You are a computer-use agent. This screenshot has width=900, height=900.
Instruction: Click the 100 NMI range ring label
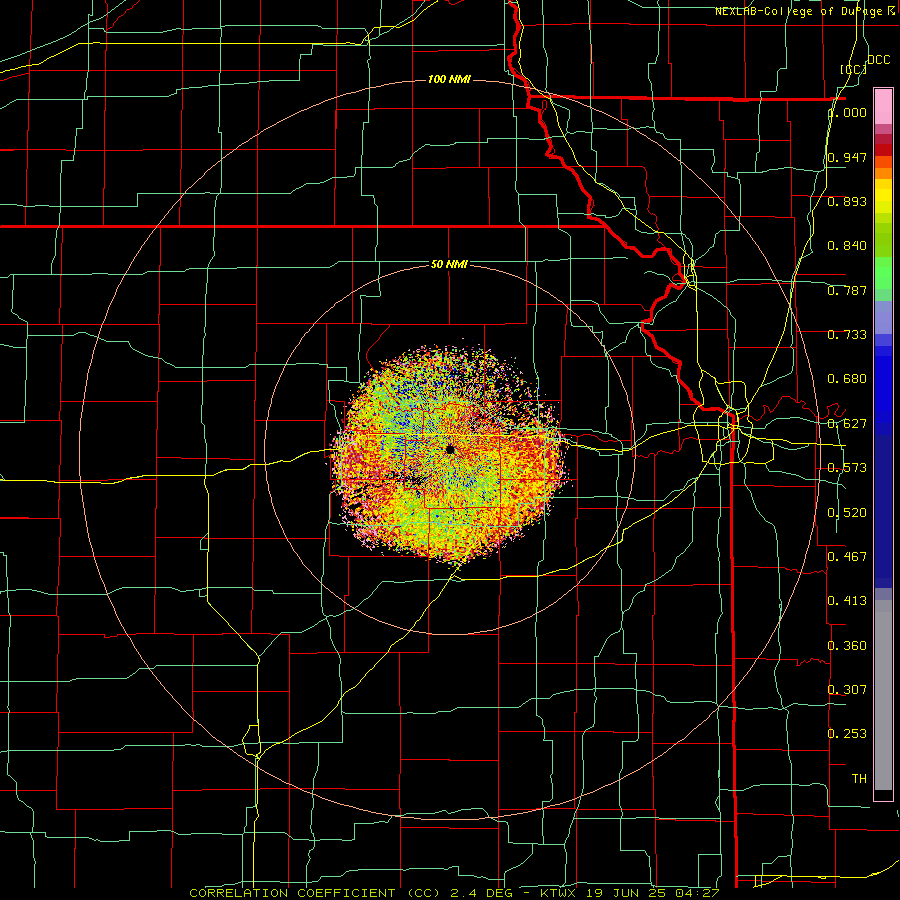coord(449,79)
